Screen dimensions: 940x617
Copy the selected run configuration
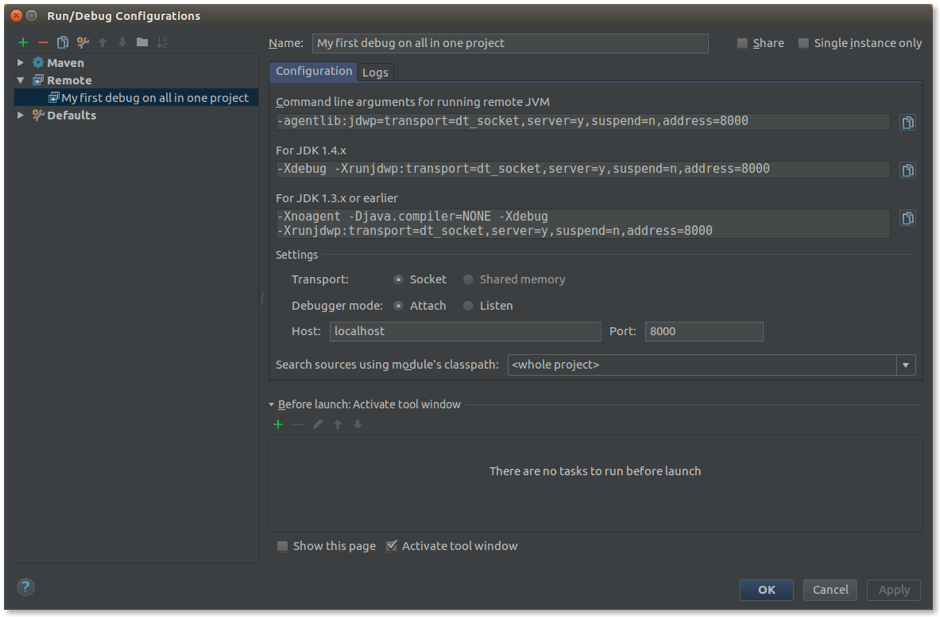(x=62, y=42)
